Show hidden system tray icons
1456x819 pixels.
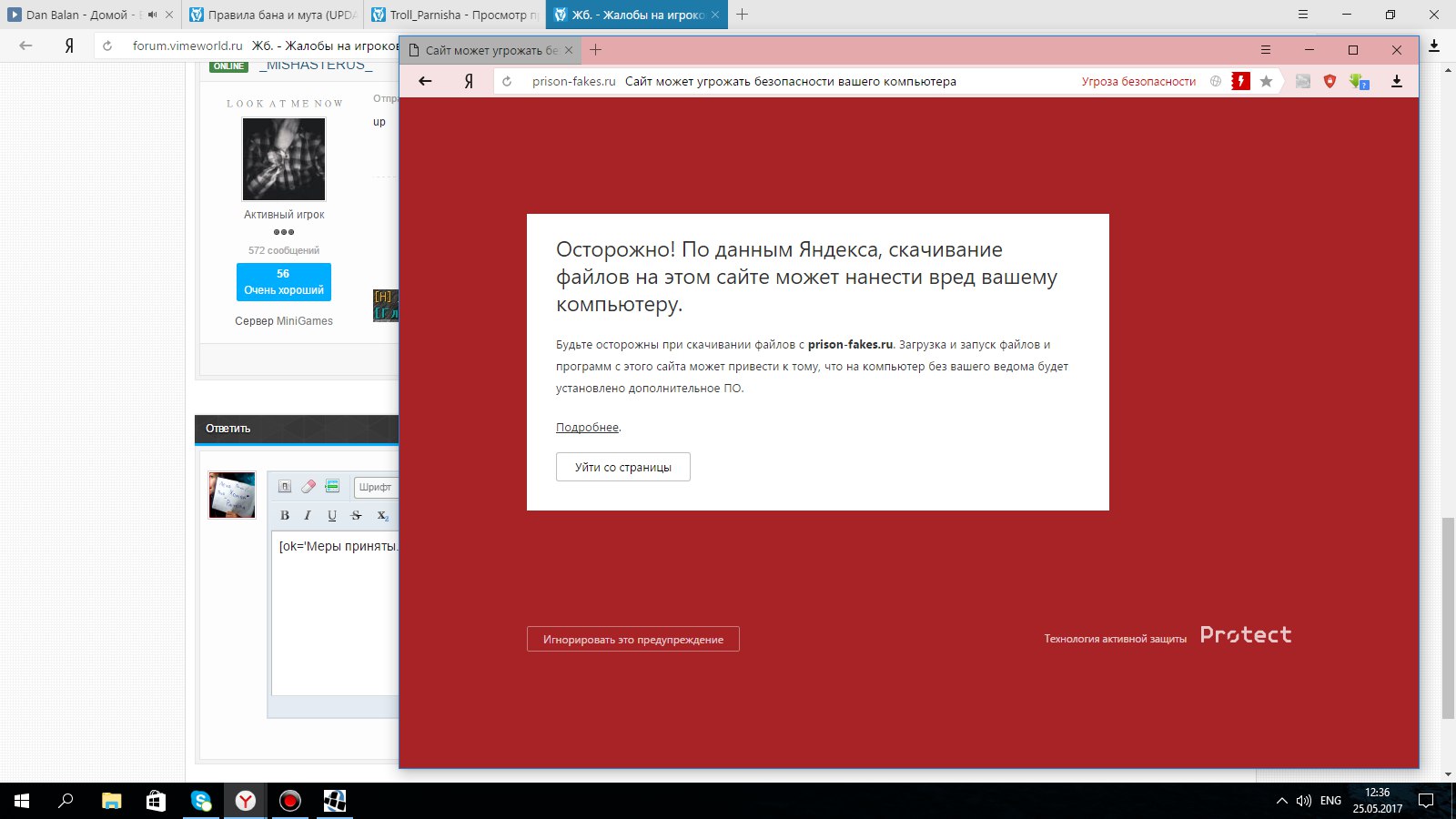(1281, 801)
